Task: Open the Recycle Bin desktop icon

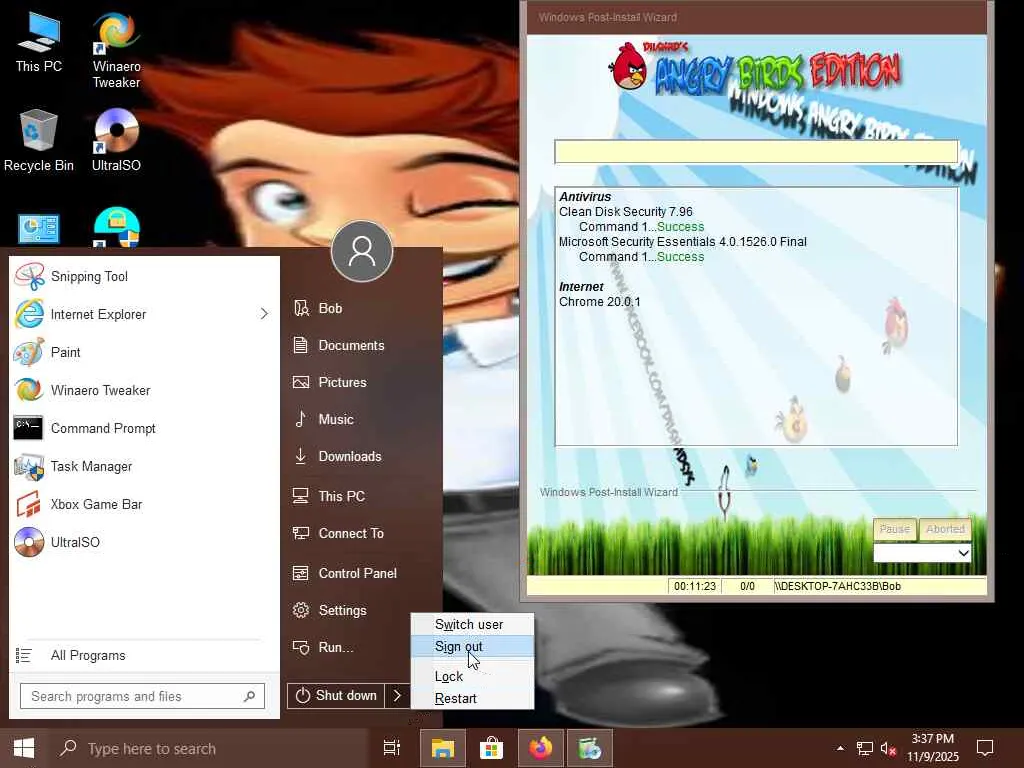Action: pos(39,141)
